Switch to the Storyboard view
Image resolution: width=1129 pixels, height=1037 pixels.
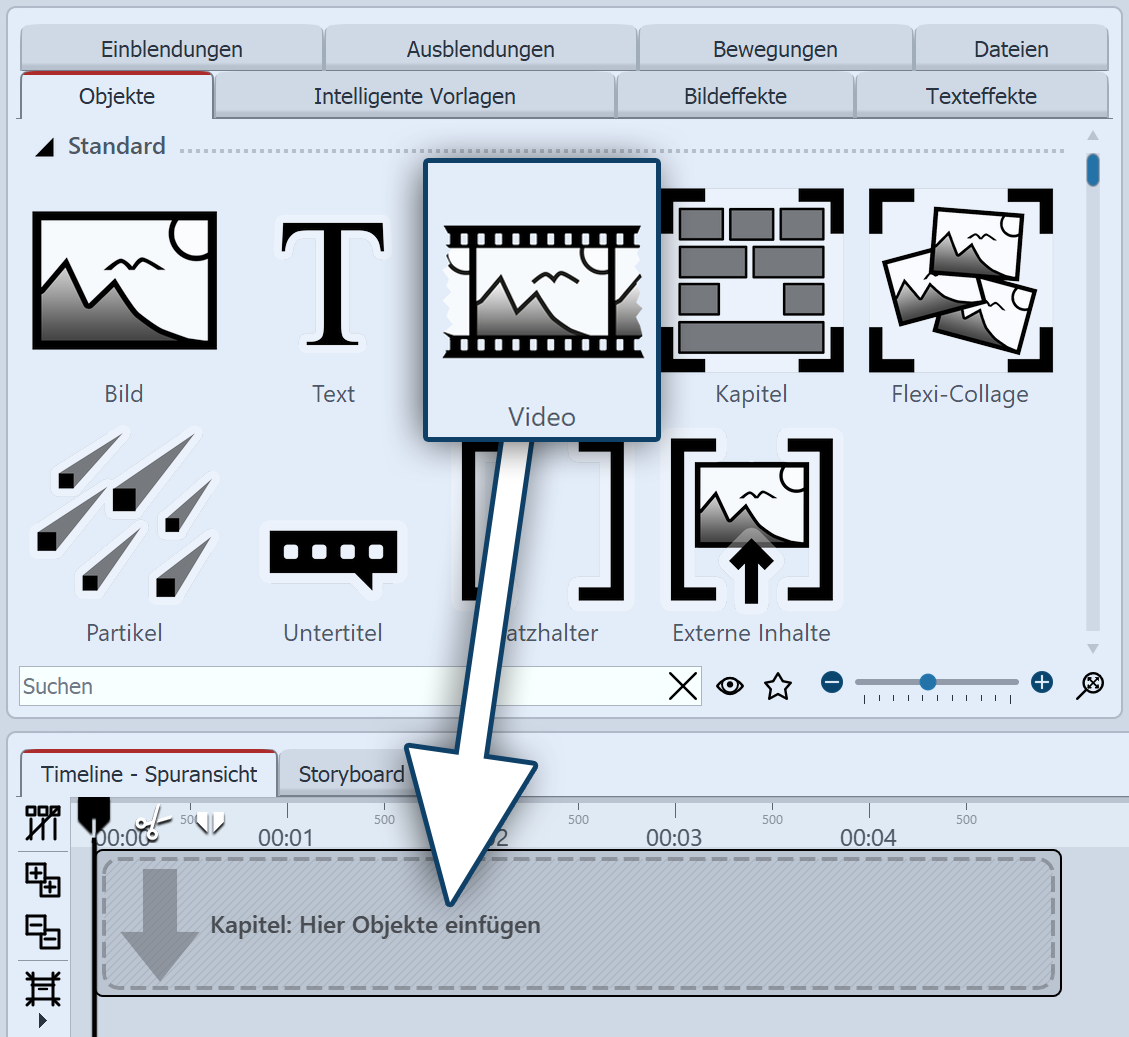[x=352, y=773]
